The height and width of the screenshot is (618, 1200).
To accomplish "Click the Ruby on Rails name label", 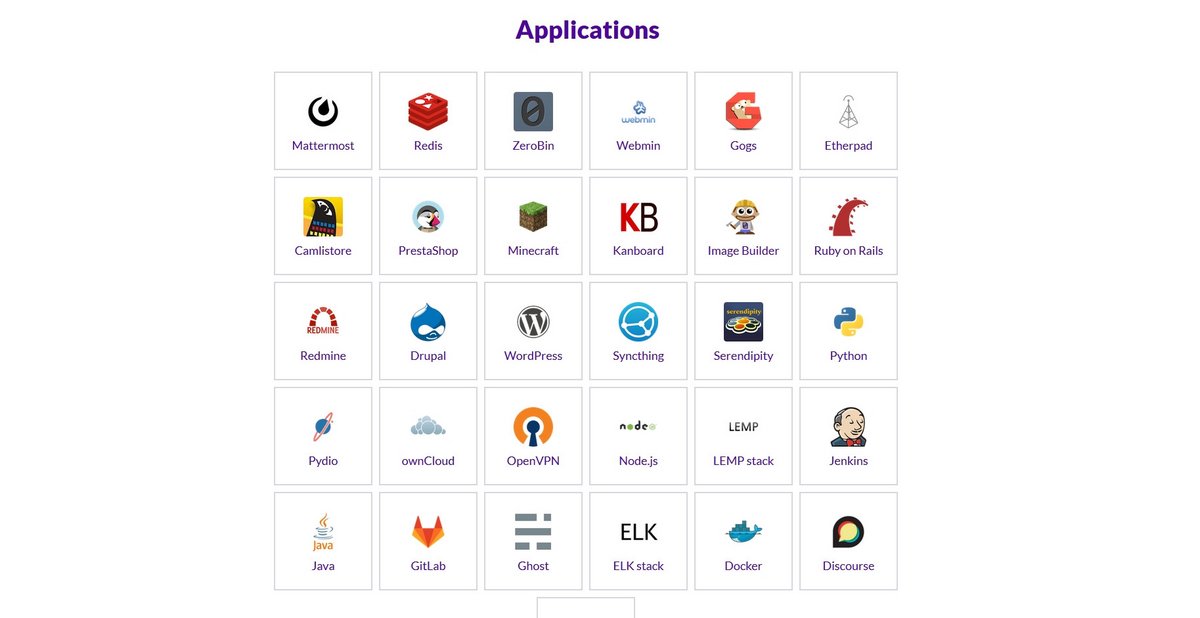I will (848, 251).
